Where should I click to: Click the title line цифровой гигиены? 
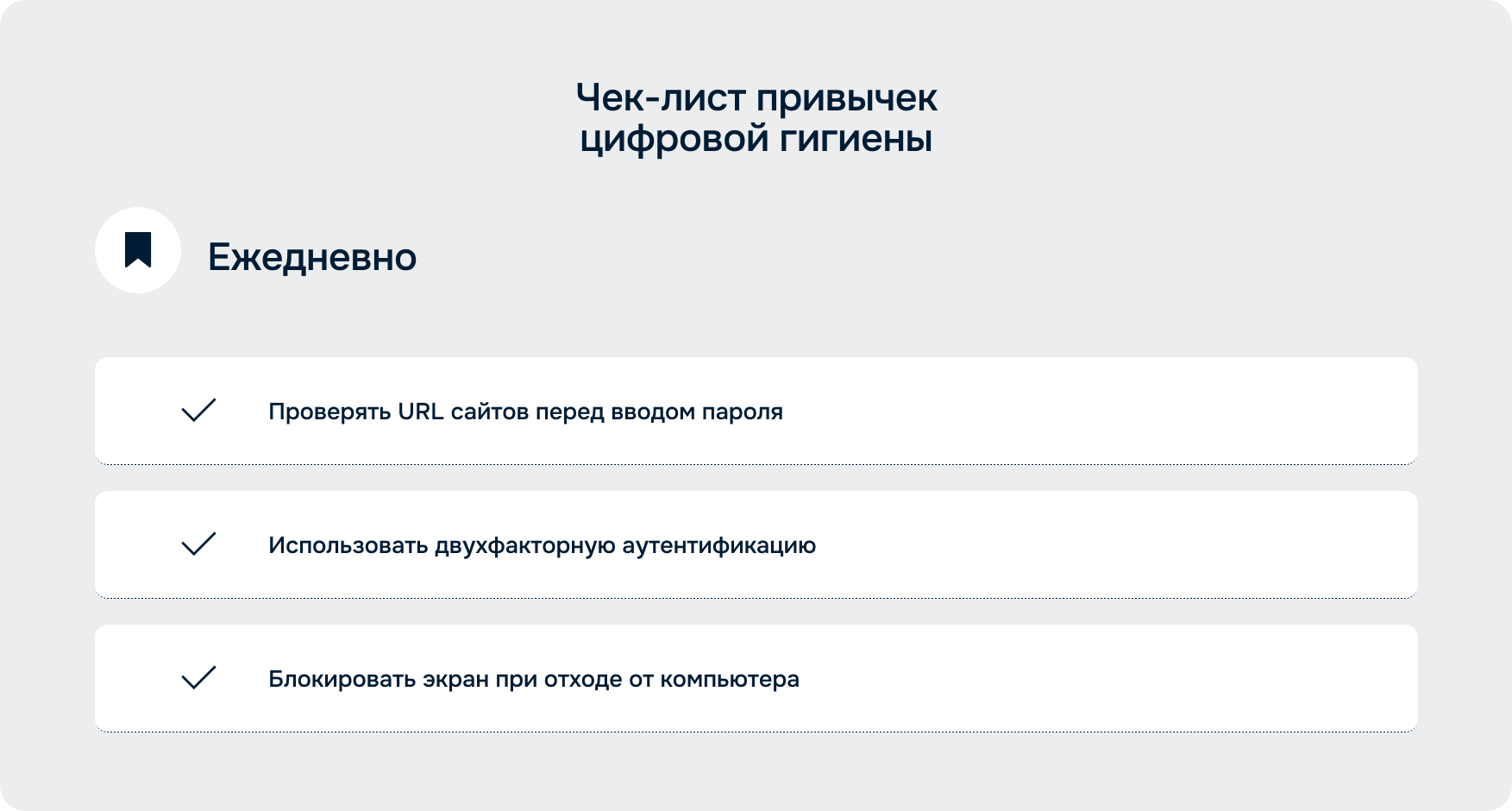click(756, 139)
